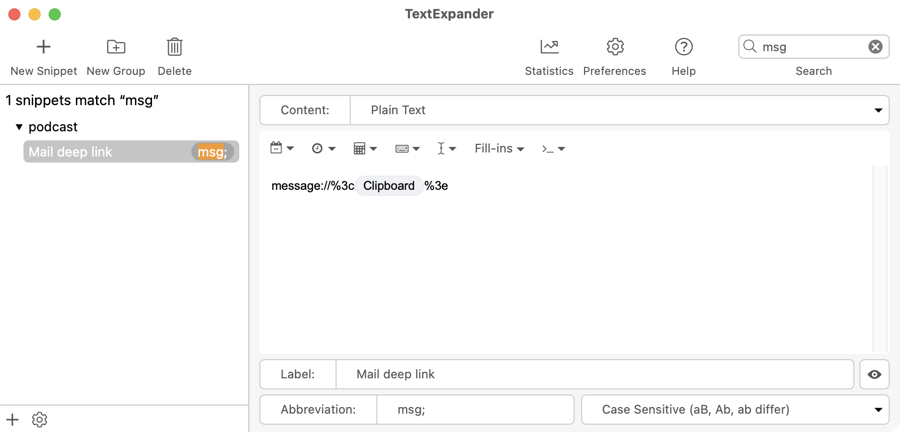Click the Abbreviation input field
The height and width of the screenshot is (432, 900).
pyautogui.click(x=474, y=409)
